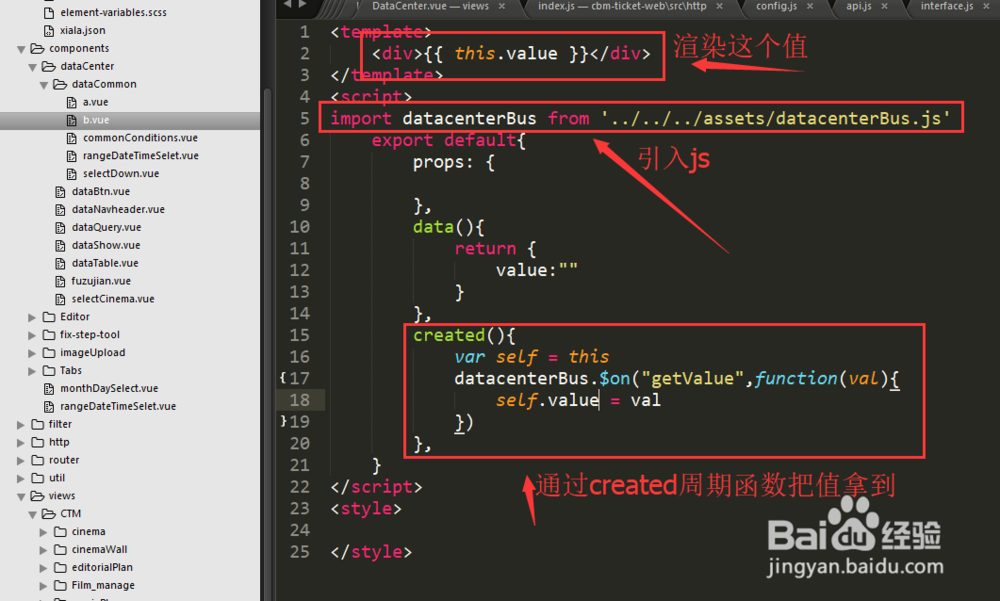The height and width of the screenshot is (601, 1000).
Task: Open dataNavheader.vue file
Action: click(x=118, y=209)
